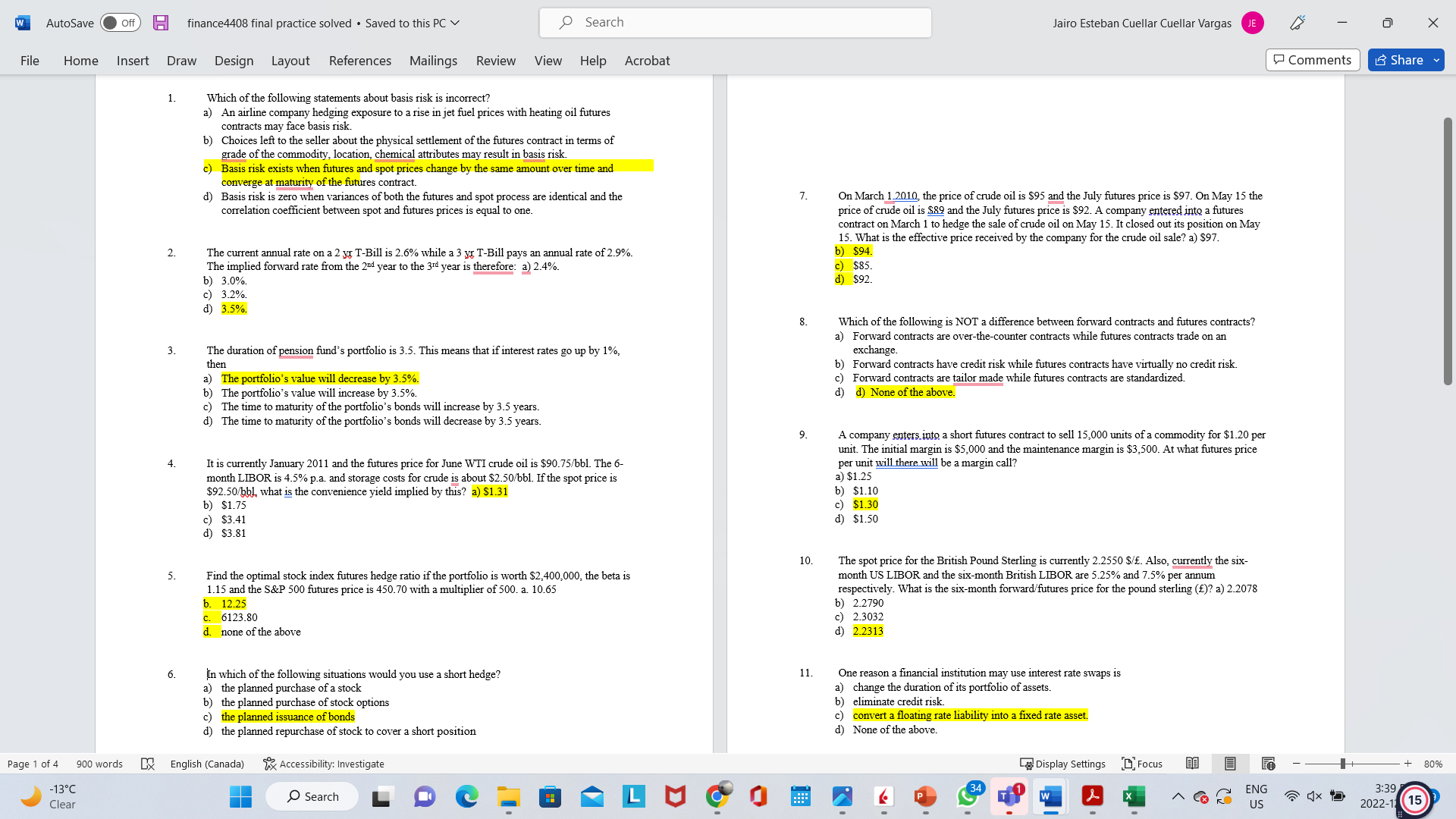Open the References ribbon tab
This screenshot has height=819, width=1456.
359,61
